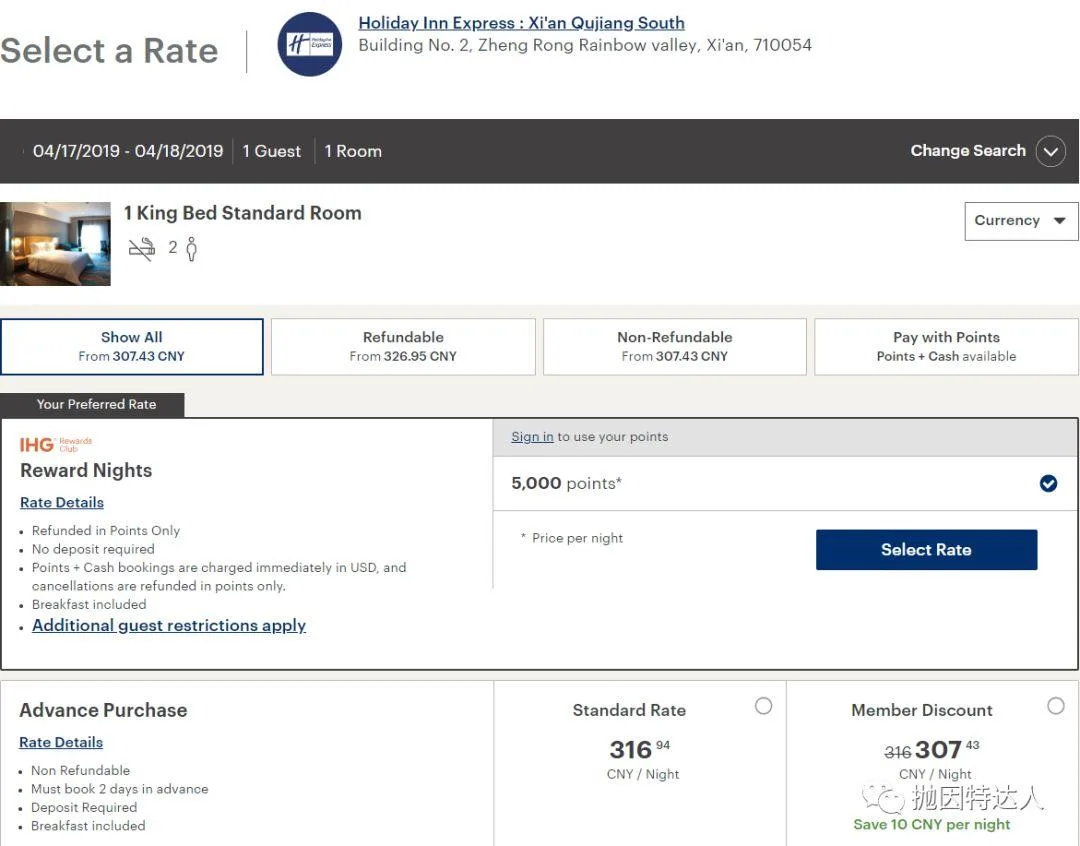
Task: Click the IHG Rewards Club logo
Action: (x=56, y=444)
